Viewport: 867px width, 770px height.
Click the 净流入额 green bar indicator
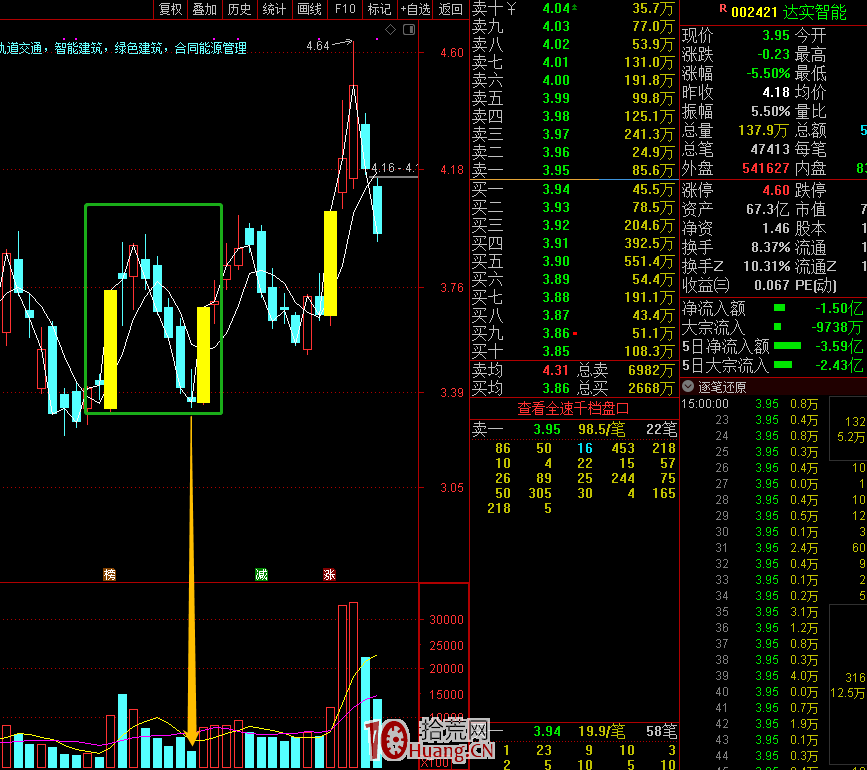pyautogui.click(x=780, y=308)
